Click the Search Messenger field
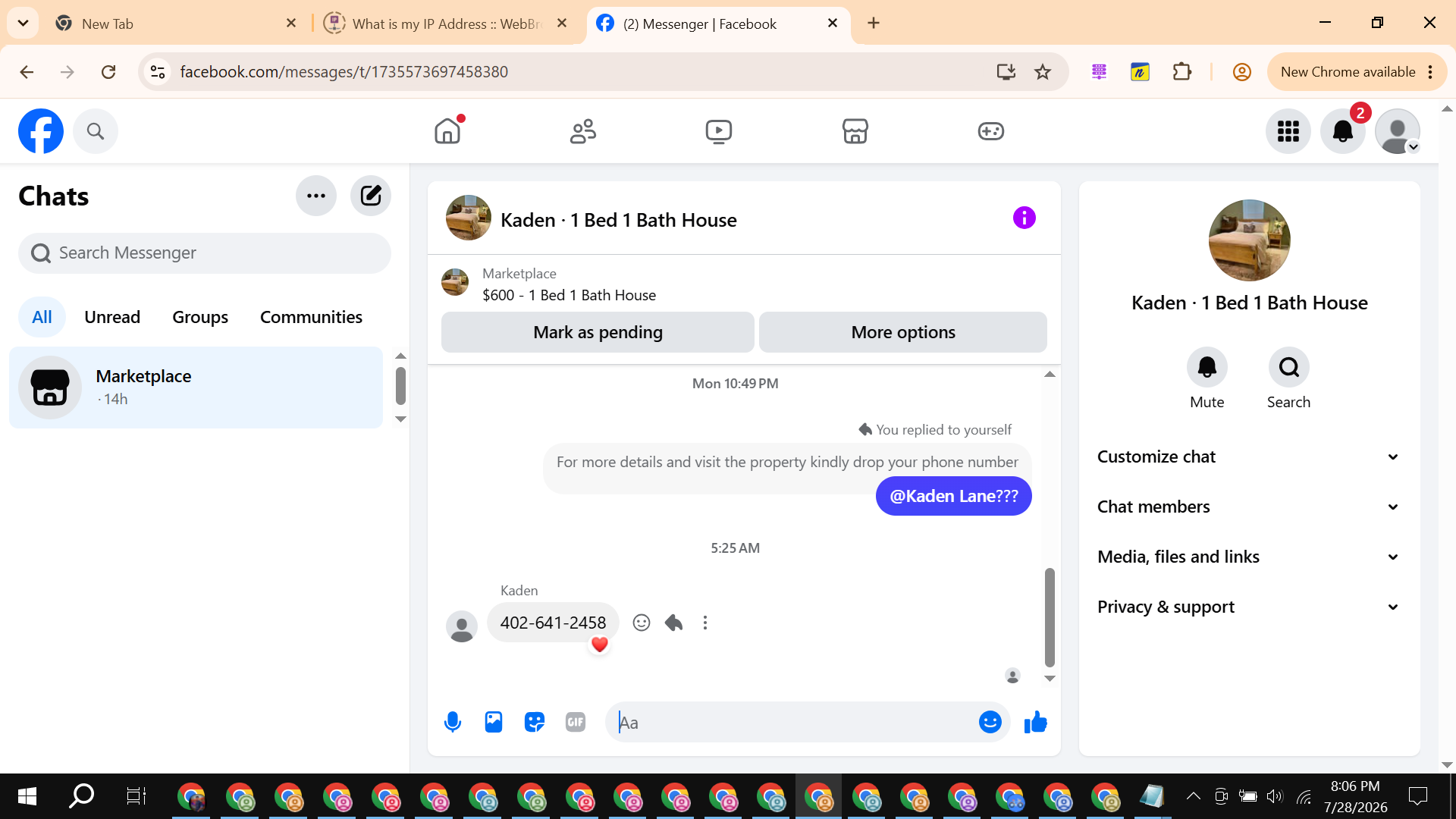 [x=205, y=253]
